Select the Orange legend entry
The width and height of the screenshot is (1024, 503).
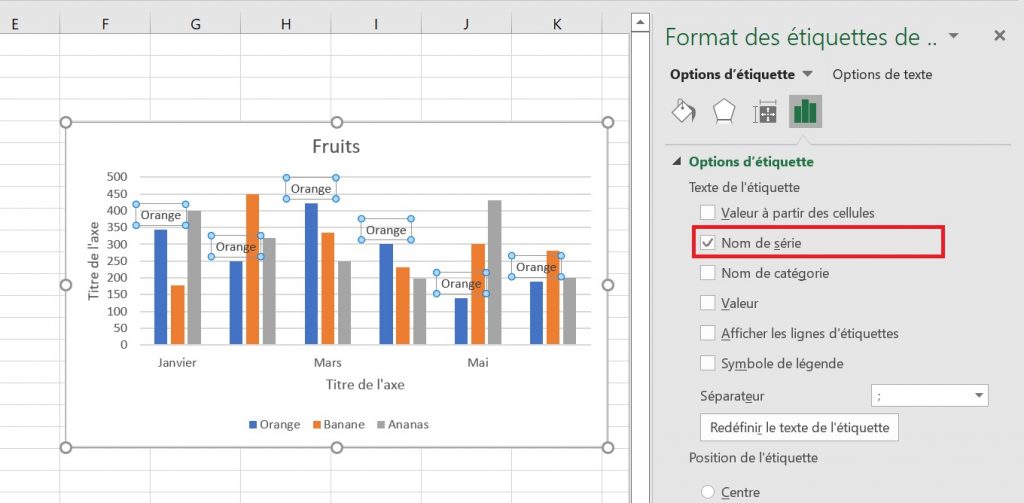274,425
